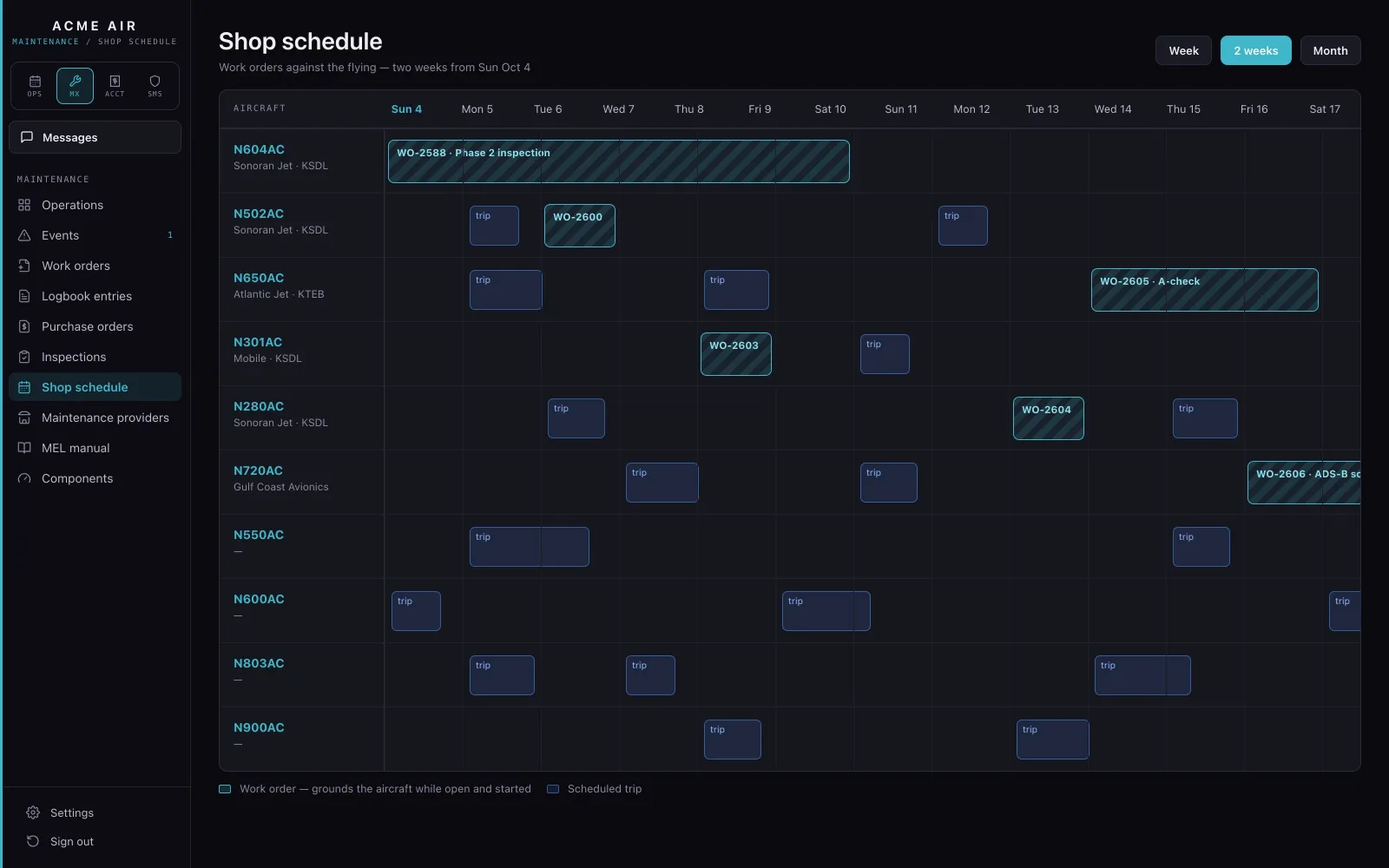The image size is (1389, 868).
Task: Open aircraft N650AC link
Action: [259, 278]
